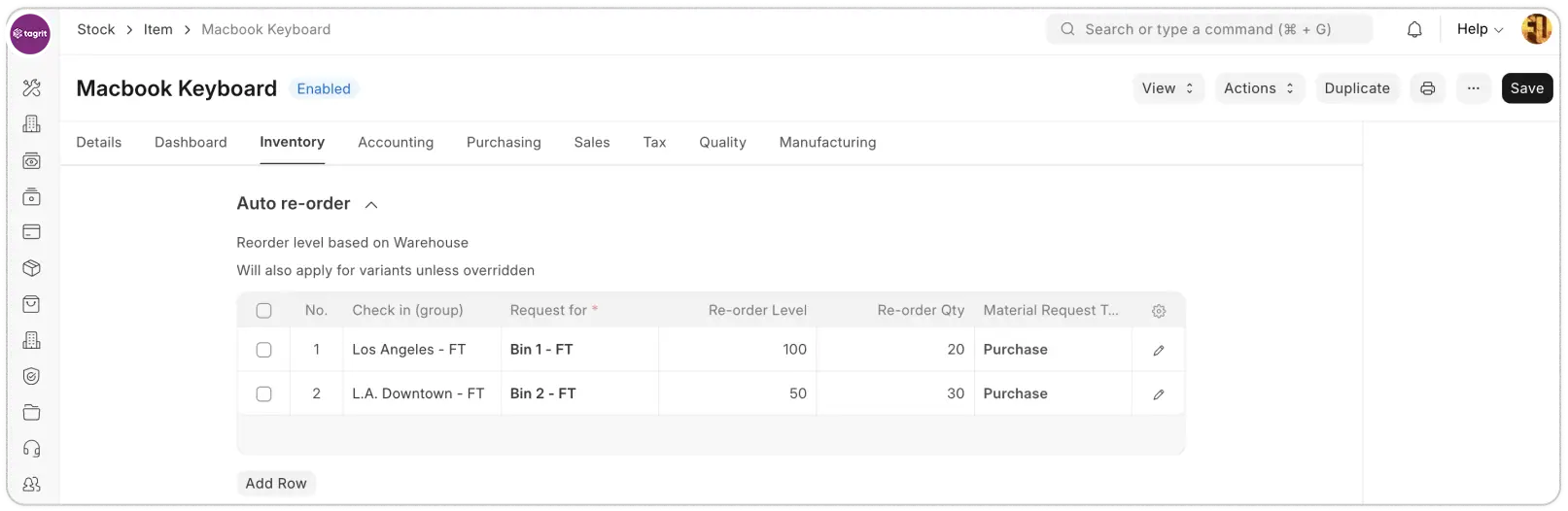Check the Los Angeles - FT row
This screenshot has width=1568, height=511.
click(x=263, y=350)
